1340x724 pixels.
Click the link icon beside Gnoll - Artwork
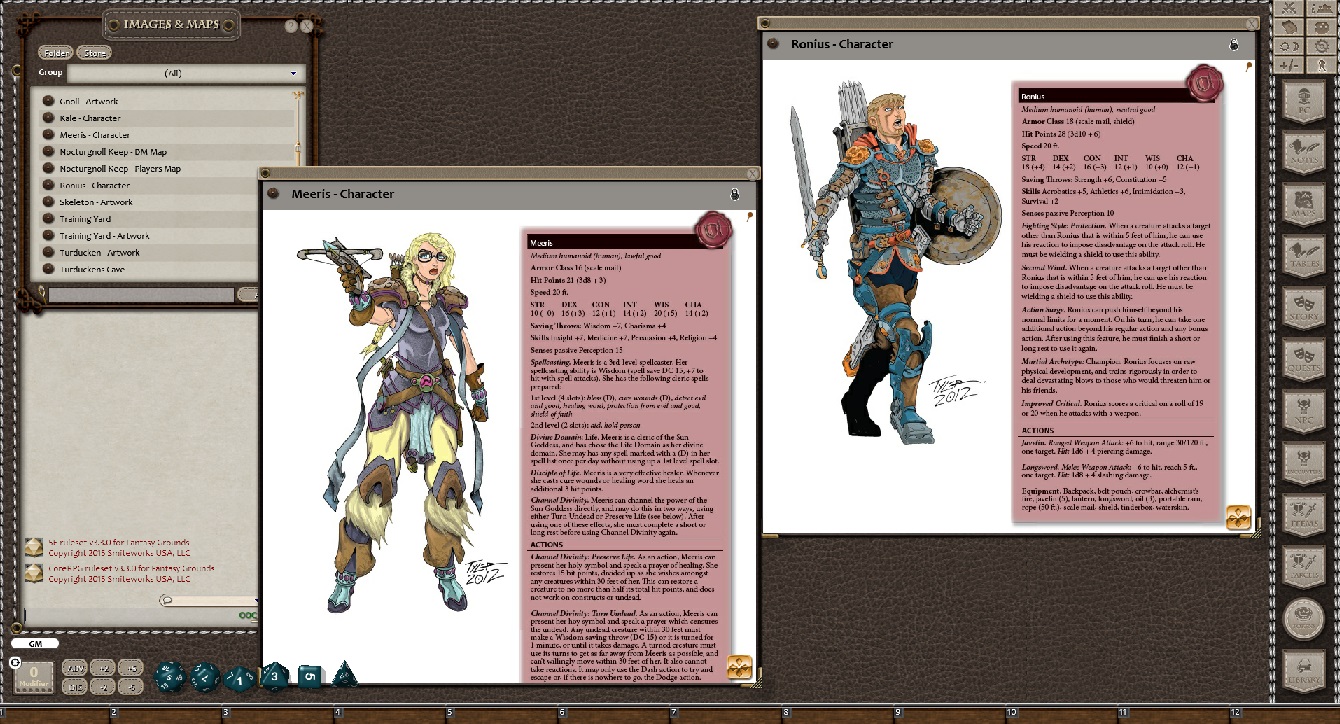[x=47, y=101]
